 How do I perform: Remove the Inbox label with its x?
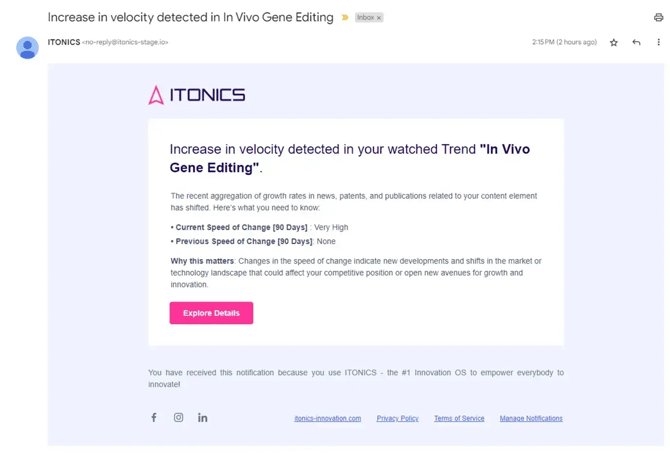[379, 18]
